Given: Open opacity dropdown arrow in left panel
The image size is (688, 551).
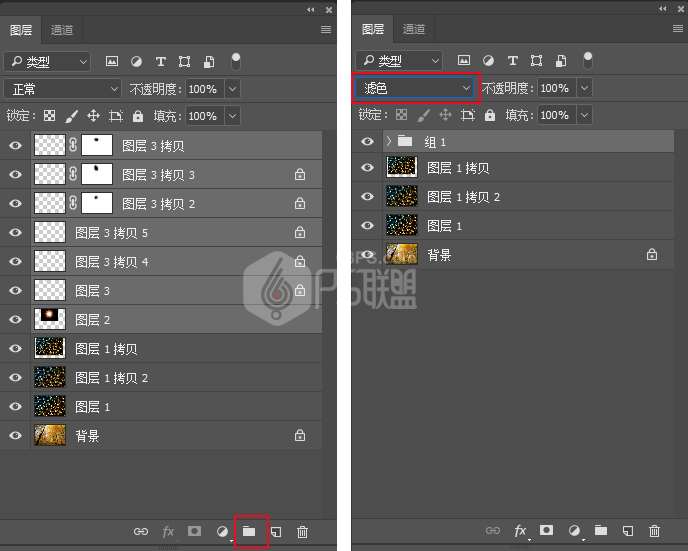Looking at the screenshot, I should point(233,89).
